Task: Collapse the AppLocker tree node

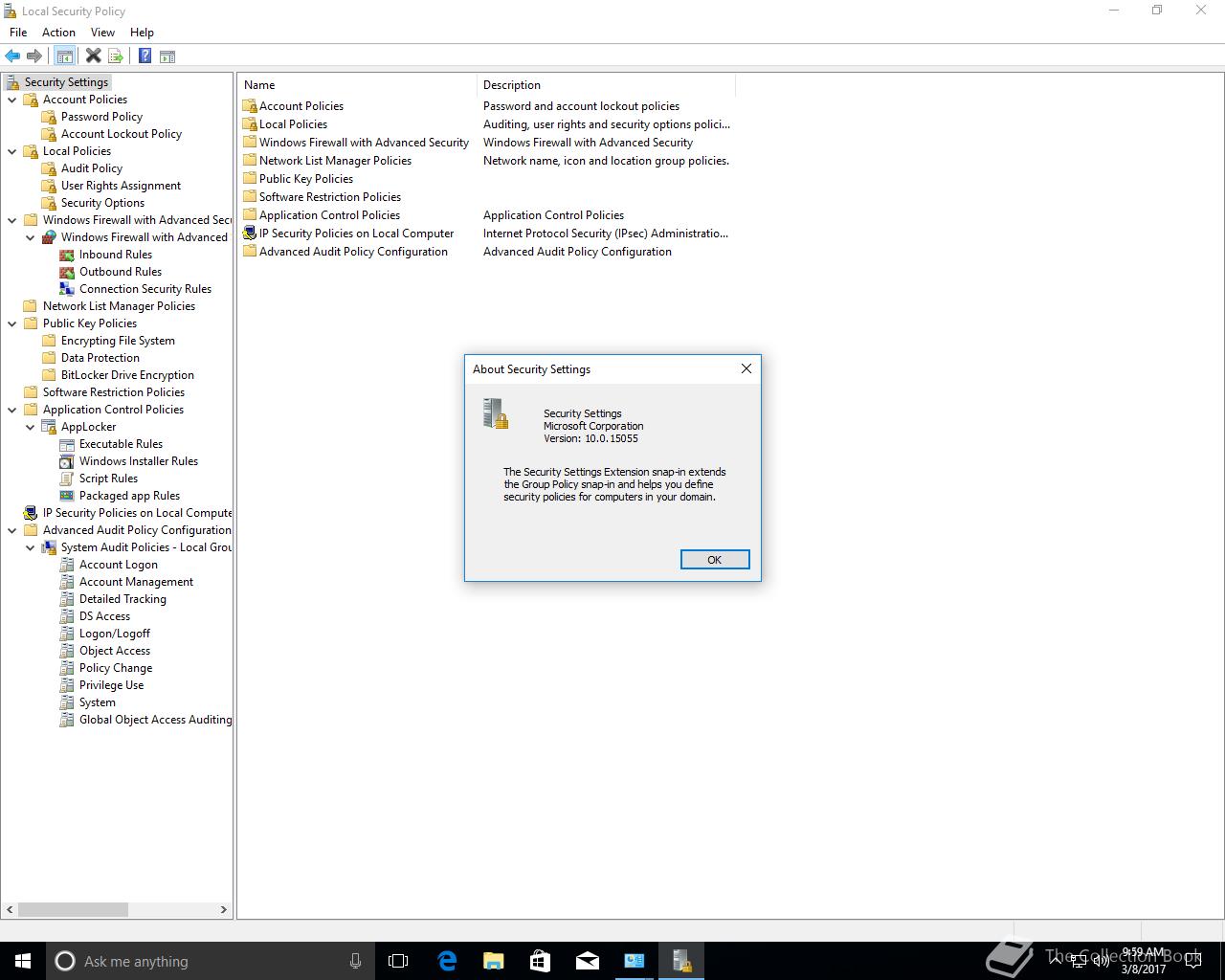Action: (31, 427)
